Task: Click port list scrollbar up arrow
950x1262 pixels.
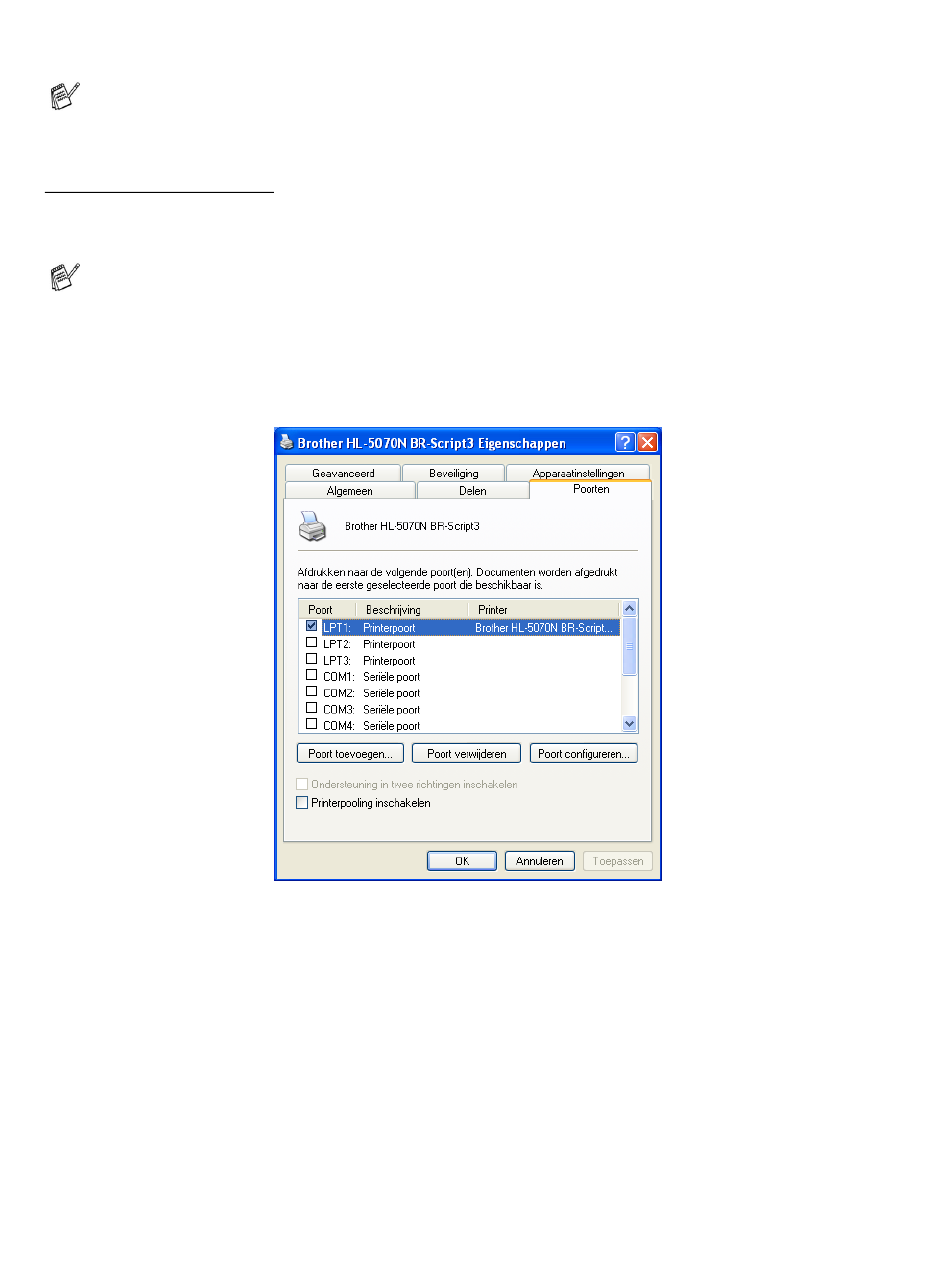Action: [x=629, y=607]
